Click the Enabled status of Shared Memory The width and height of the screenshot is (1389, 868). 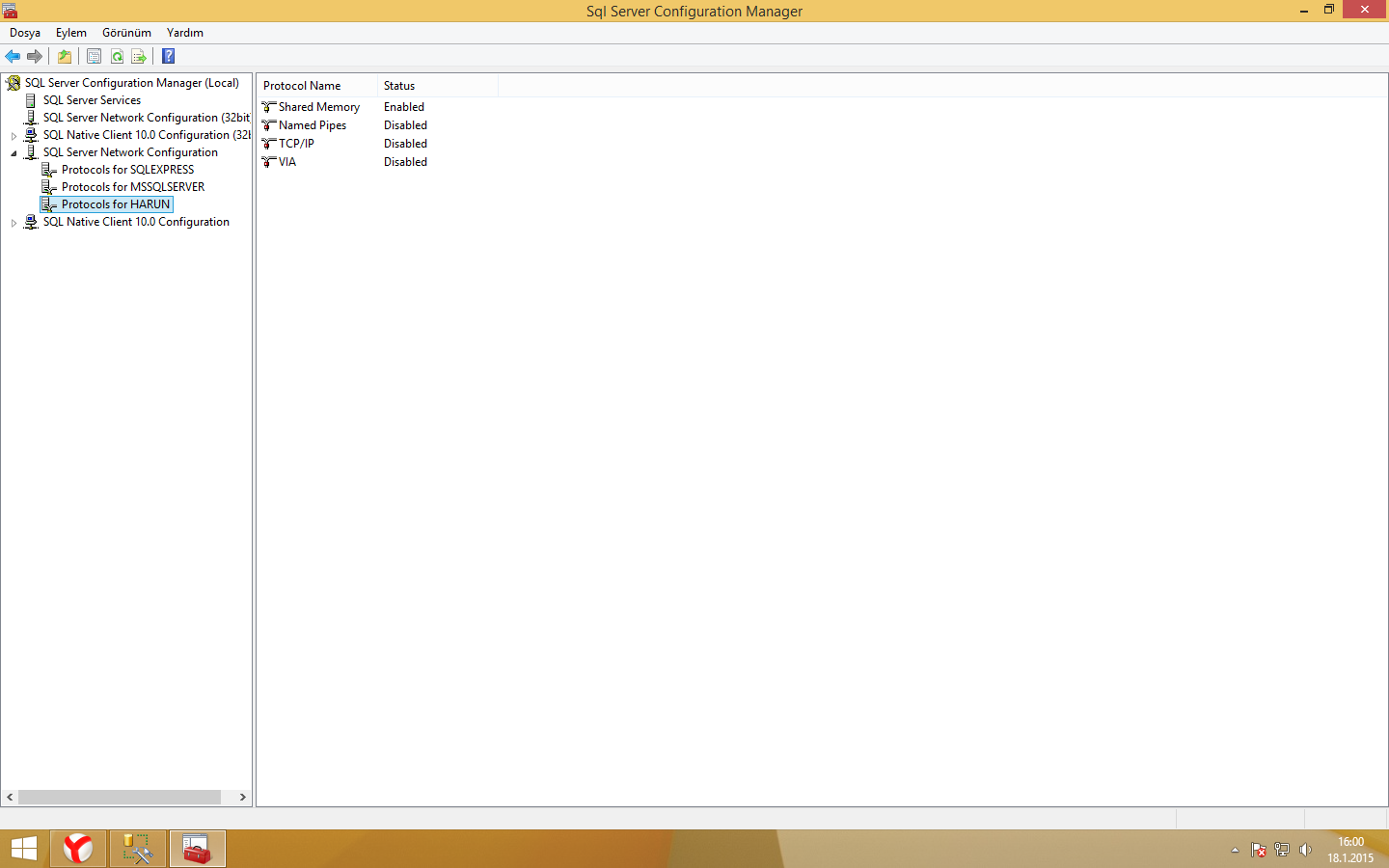click(404, 107)
